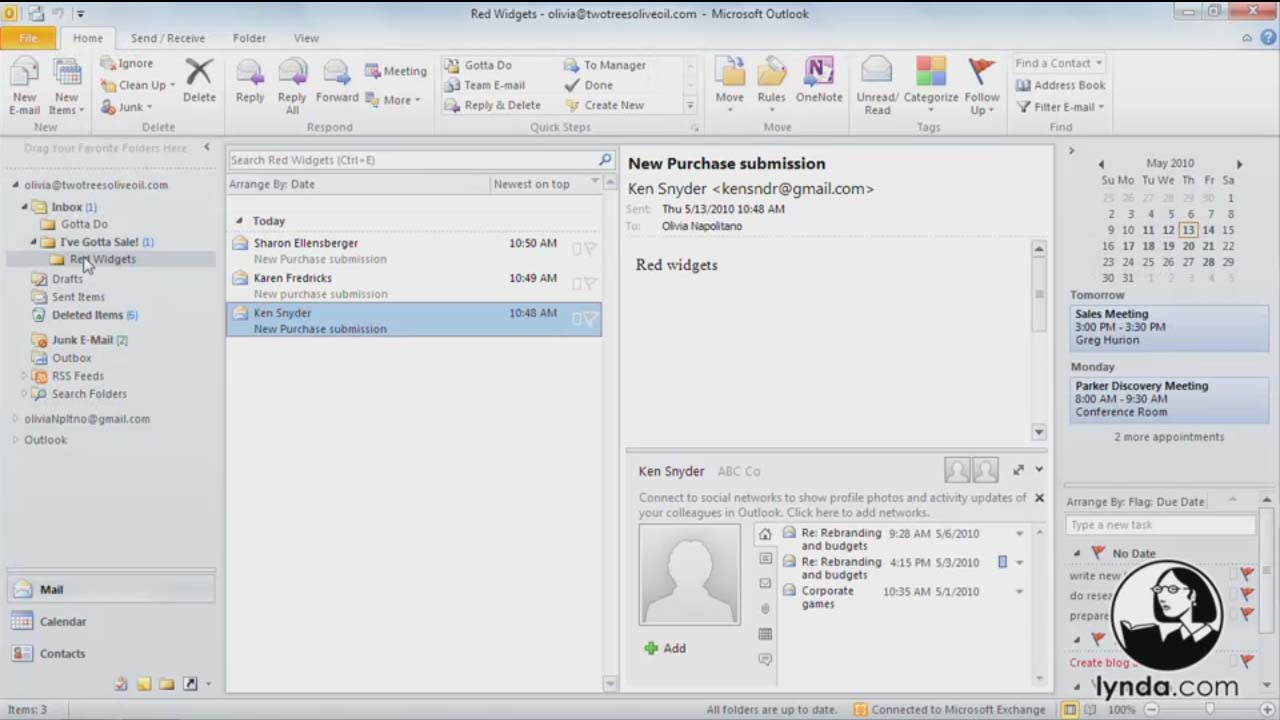Create a New E-mail from the ribbon
The width and height of the screenshot is (1280, 720).
click(24, 84)
